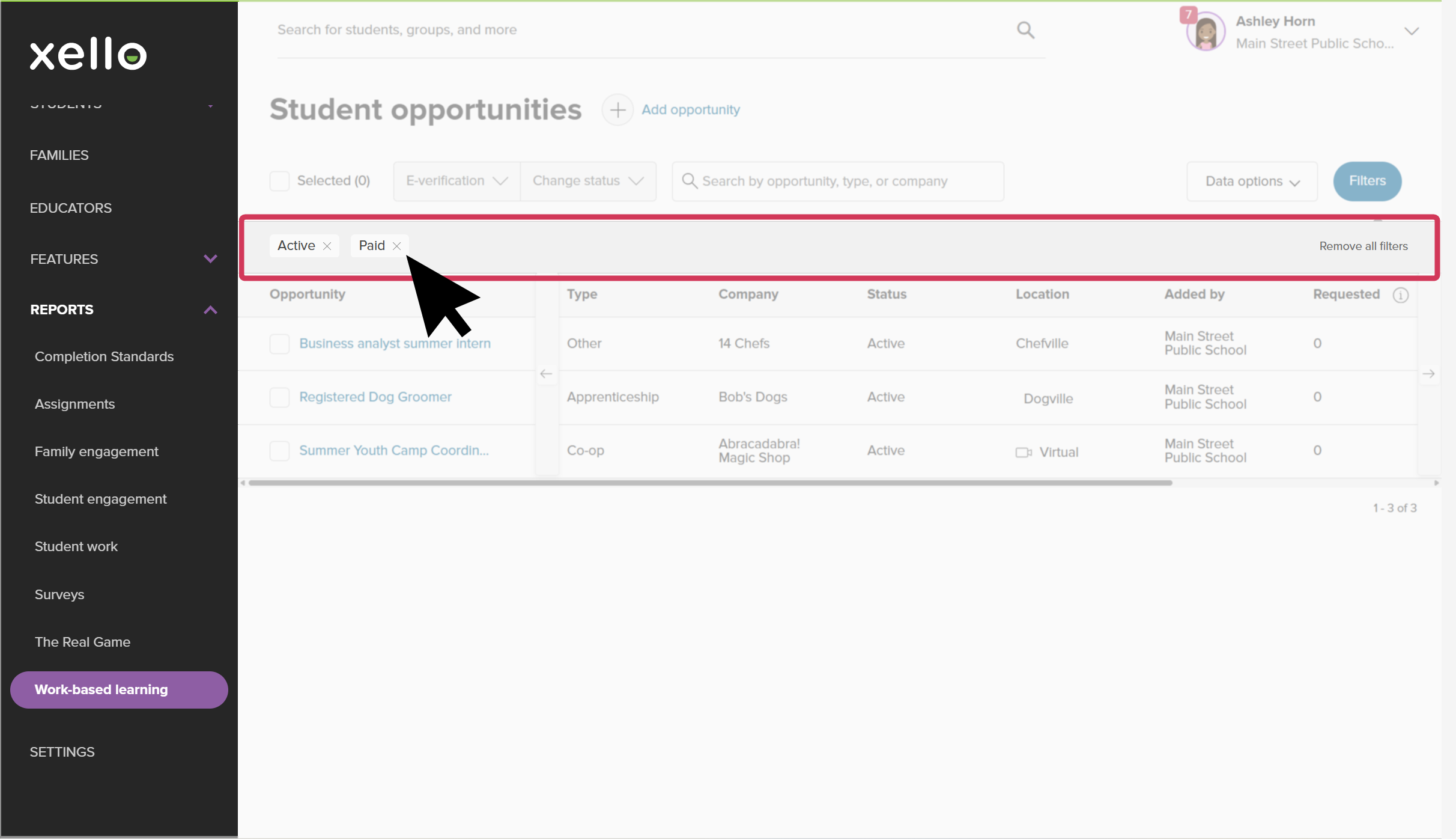1456x839 pixels.
Task: Open Completion Standards report
Action: (x=104, y=356)
